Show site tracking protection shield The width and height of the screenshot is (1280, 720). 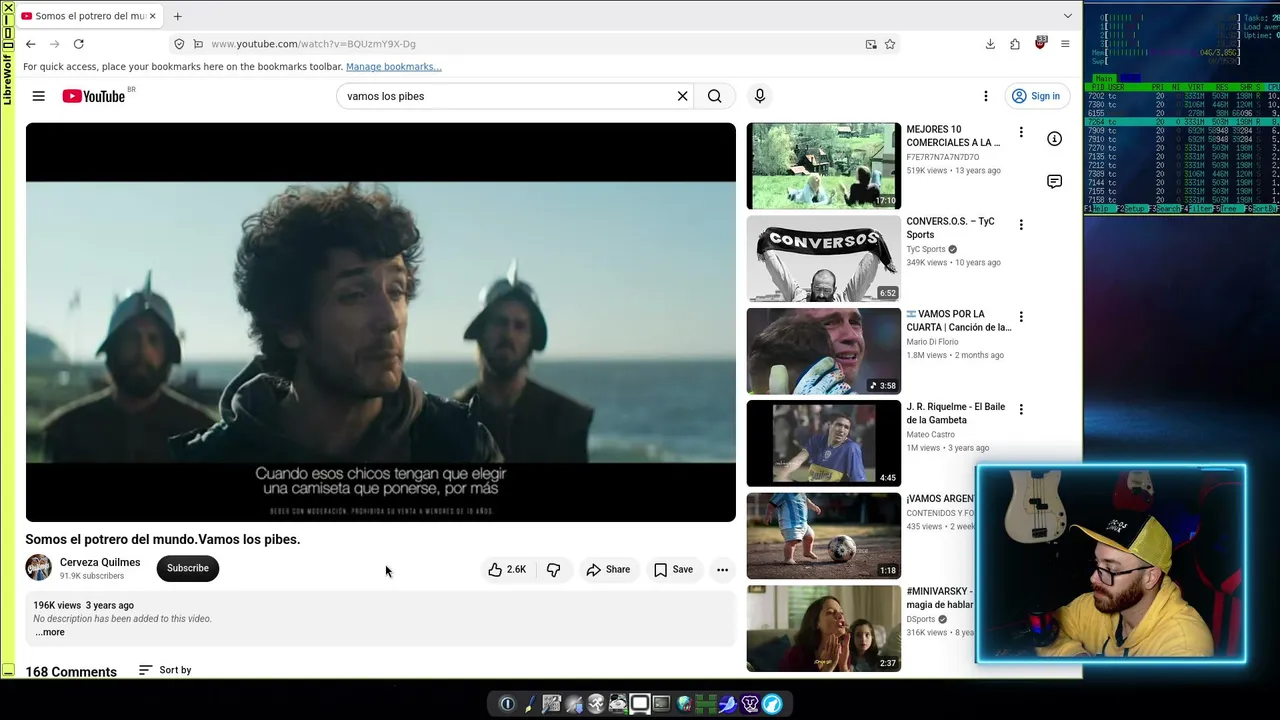(179, 44)
